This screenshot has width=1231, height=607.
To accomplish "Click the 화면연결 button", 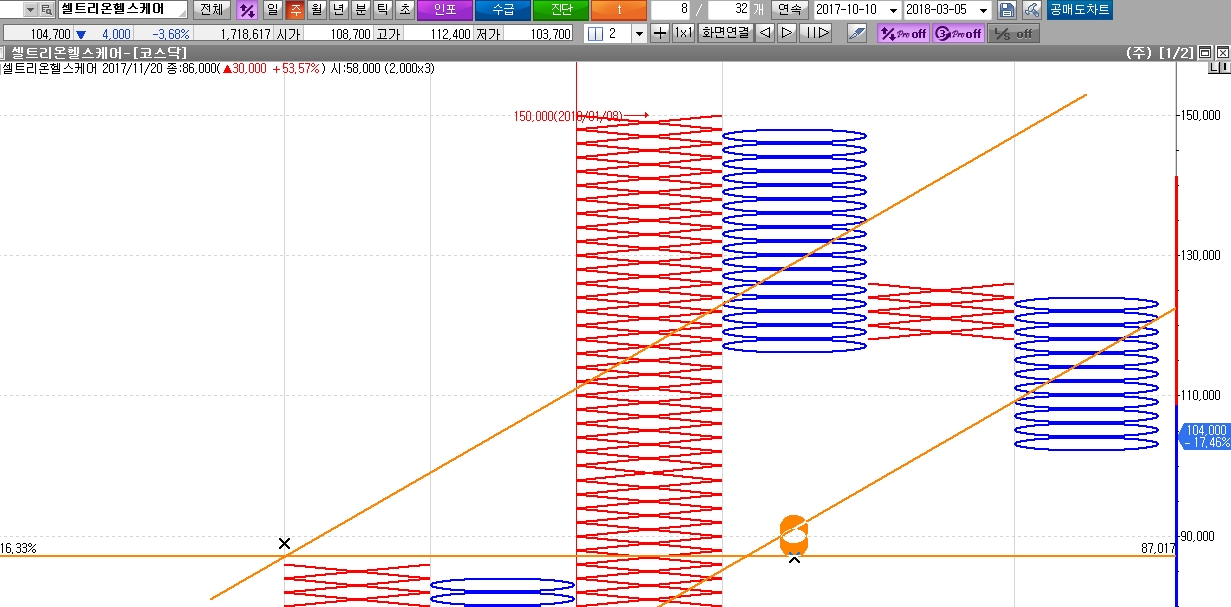I will [x=725, y=33].
